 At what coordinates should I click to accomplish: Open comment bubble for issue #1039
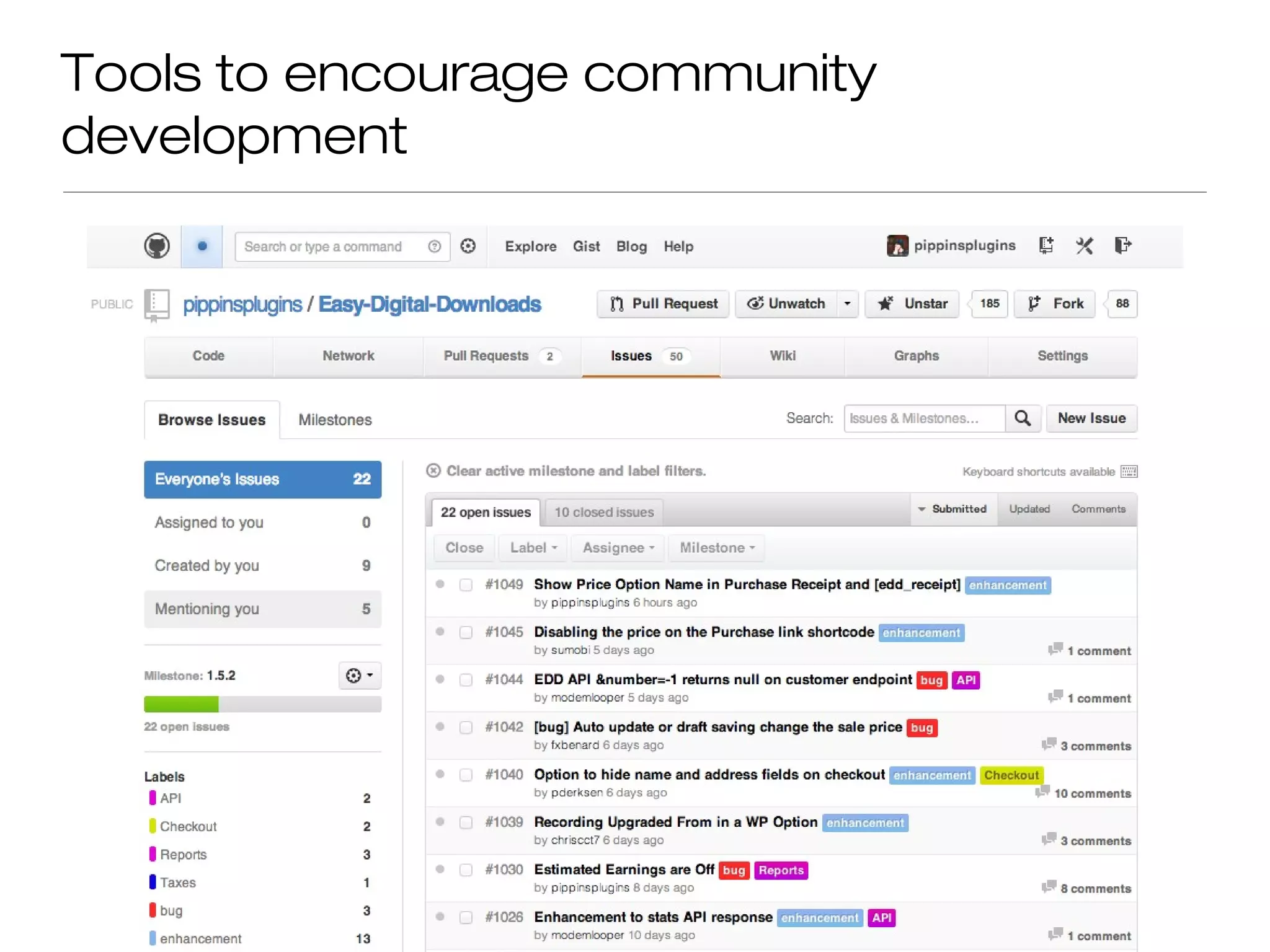pos(1049,839)
